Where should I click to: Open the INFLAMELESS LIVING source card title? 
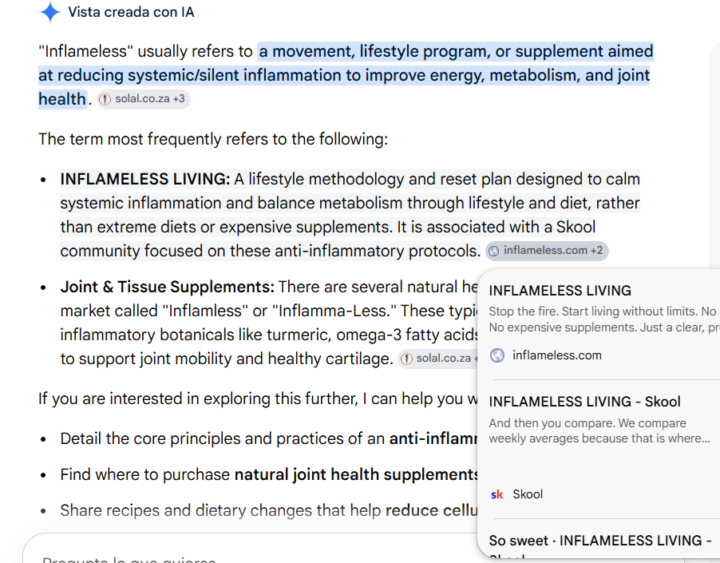tap(560, 291)
